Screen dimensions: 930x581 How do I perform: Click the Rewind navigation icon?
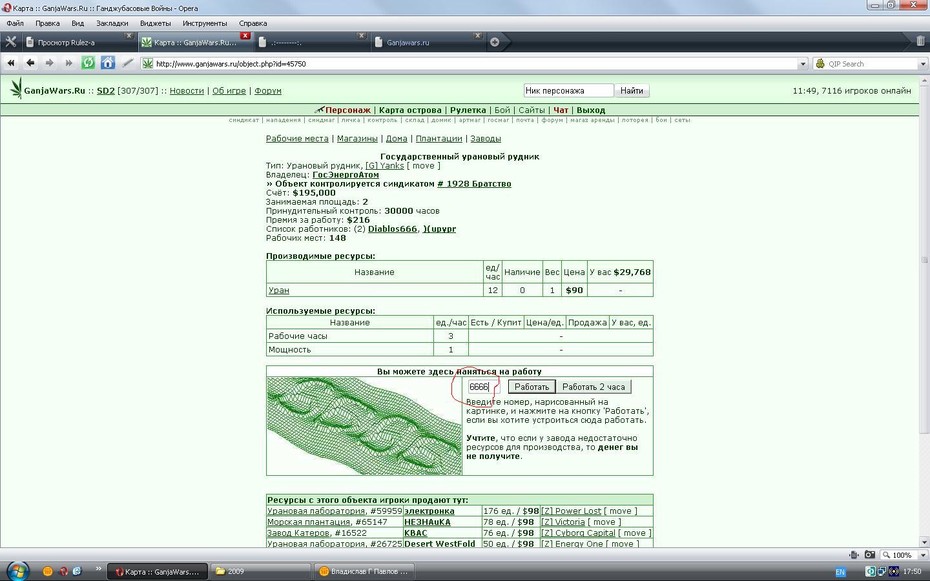pos(11,63)
